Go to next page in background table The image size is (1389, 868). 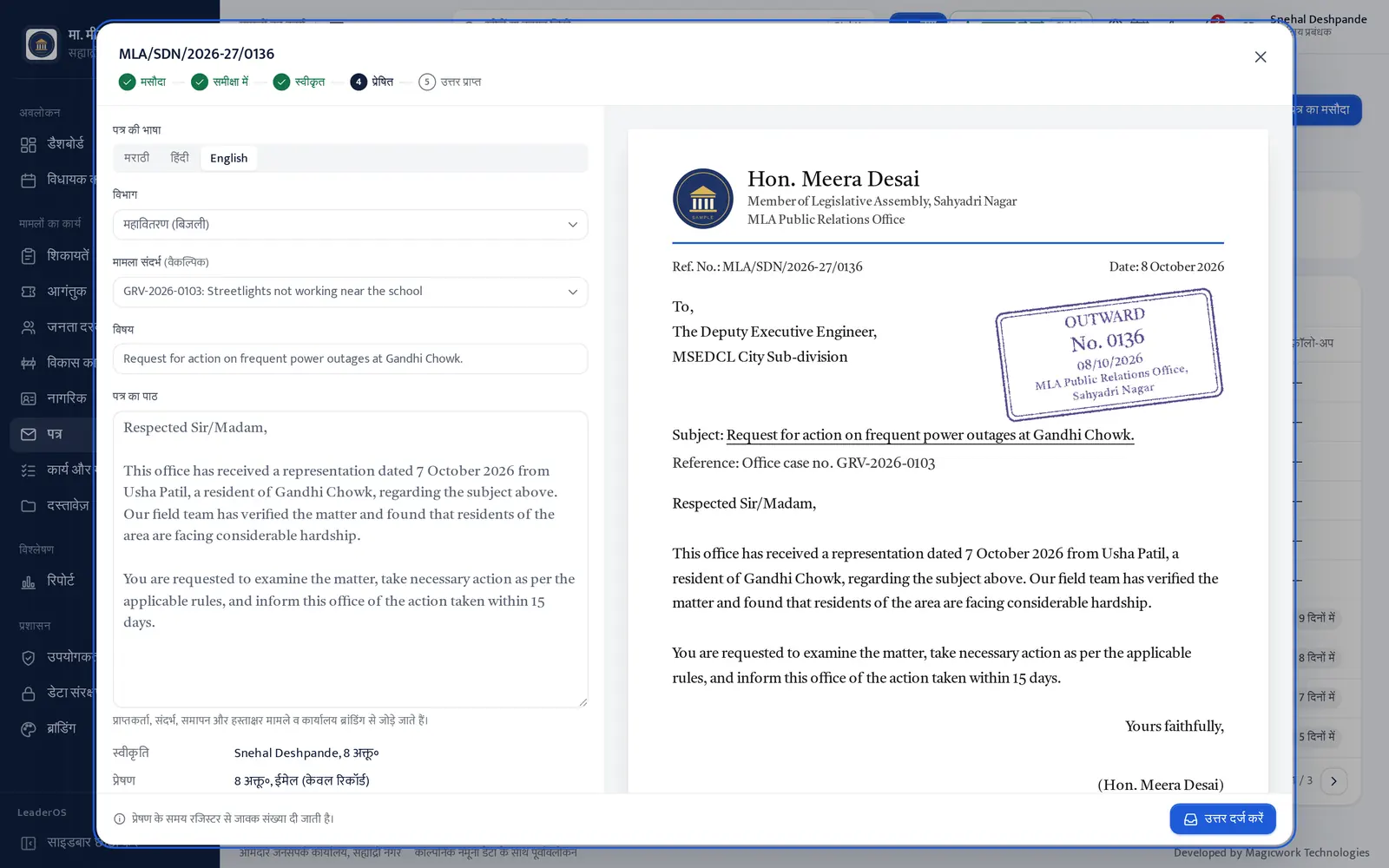[x=1333, y=780]
